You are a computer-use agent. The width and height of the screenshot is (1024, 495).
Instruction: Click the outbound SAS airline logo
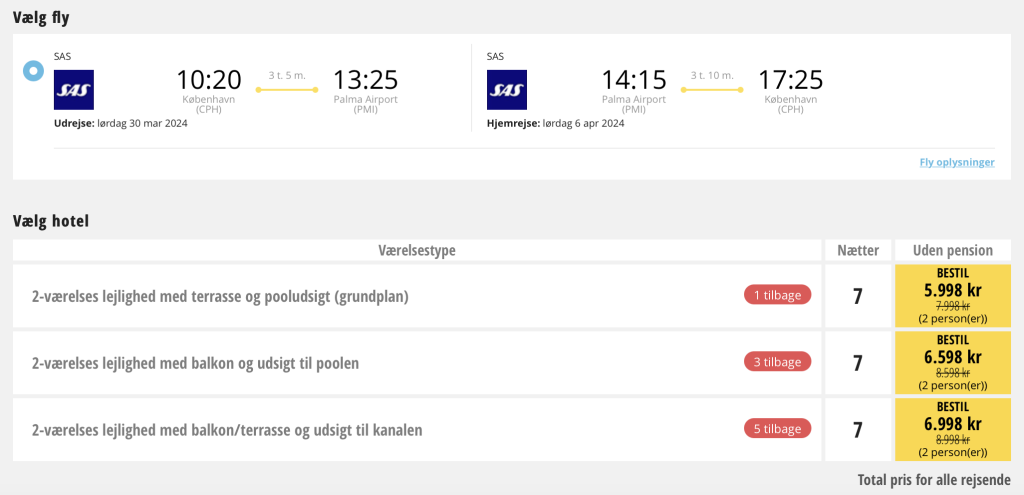tap(74, 89)
